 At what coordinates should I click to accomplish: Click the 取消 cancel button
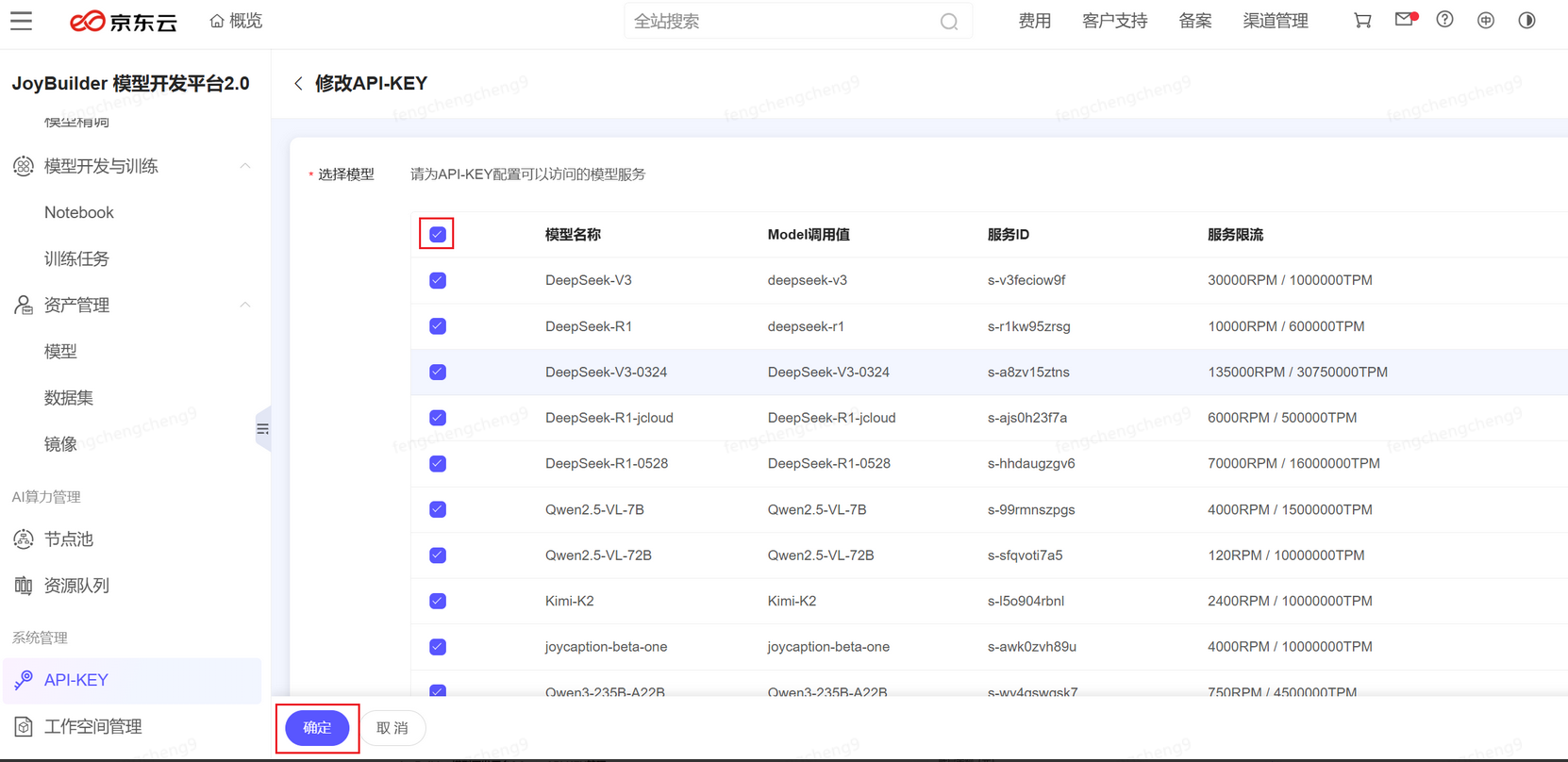coord(392,728)
